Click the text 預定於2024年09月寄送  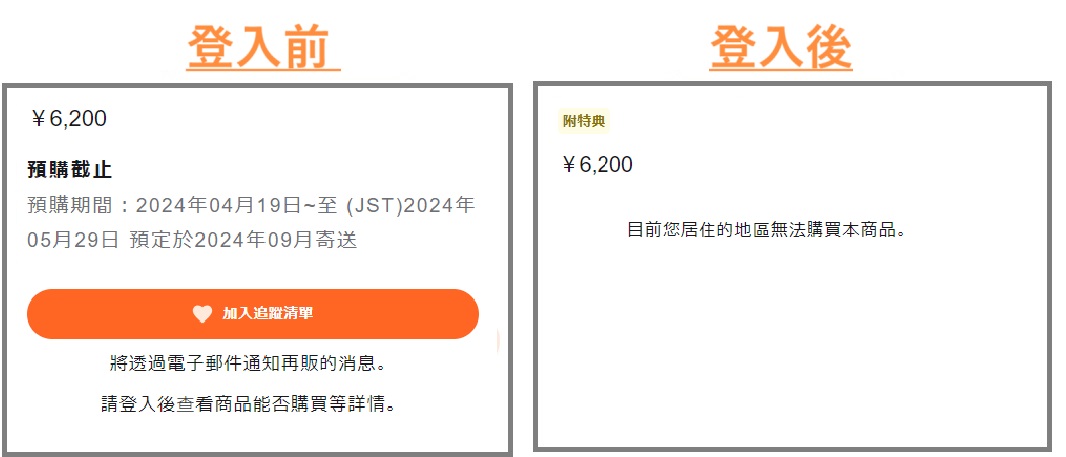click(x=243, y=240)
